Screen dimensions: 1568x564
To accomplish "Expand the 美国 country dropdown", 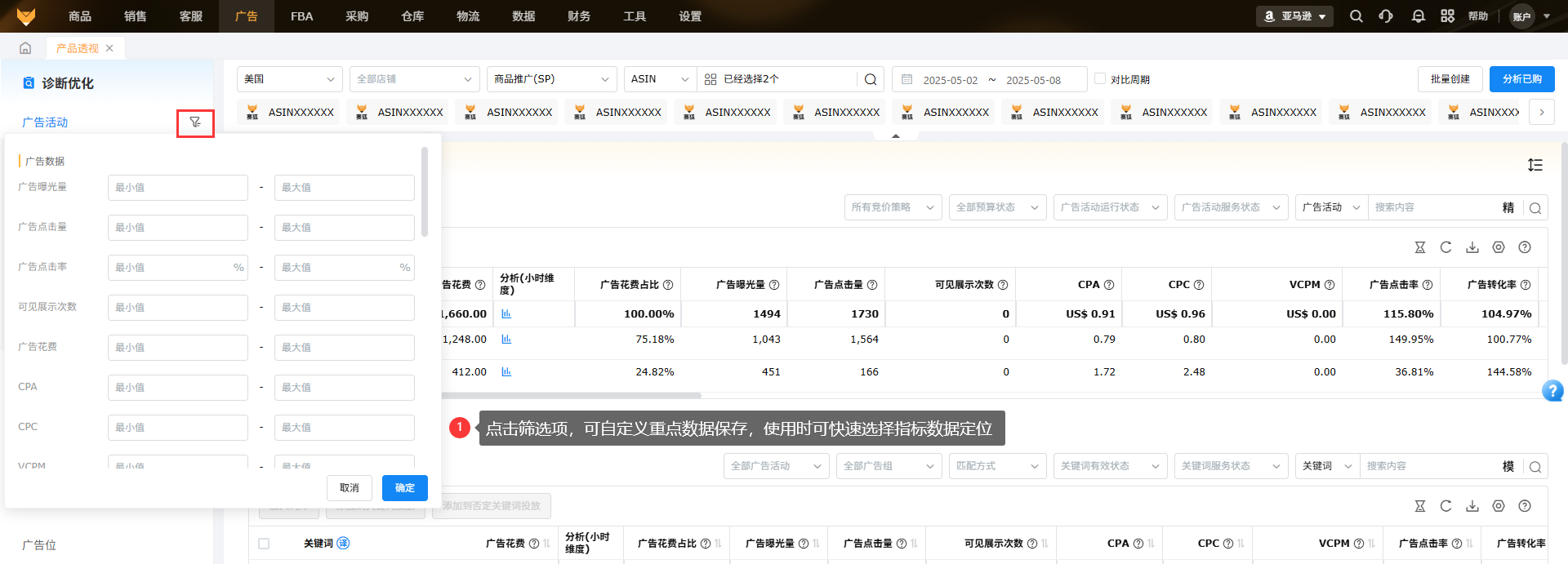I will click(x=290, y=79).
